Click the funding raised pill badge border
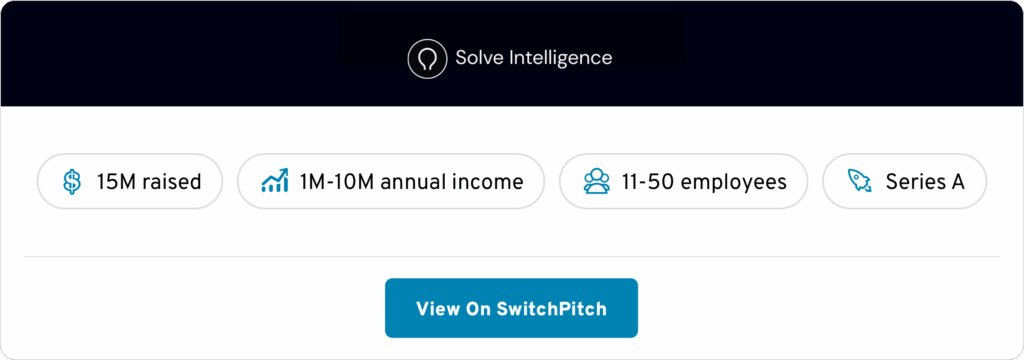This screenshot has height=360, width=1024. [130, 154]
